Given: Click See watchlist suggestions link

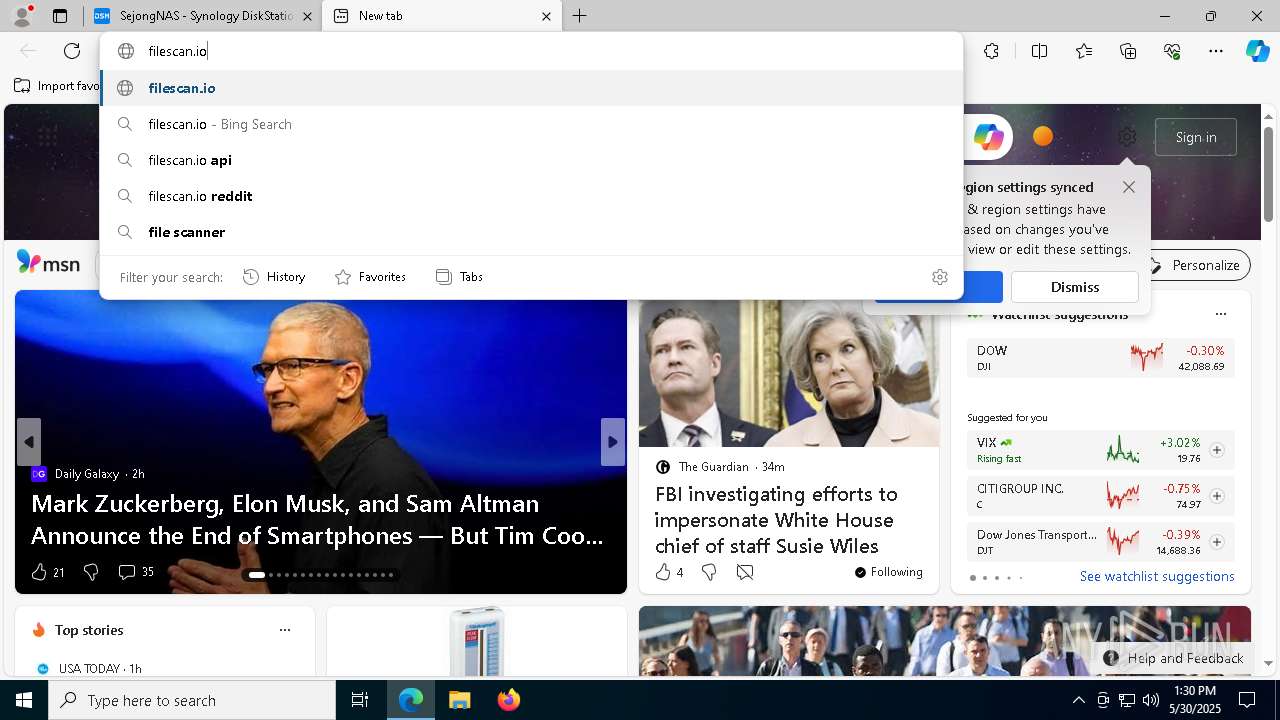Looking at the screenshot, I should pos(1157,577).
